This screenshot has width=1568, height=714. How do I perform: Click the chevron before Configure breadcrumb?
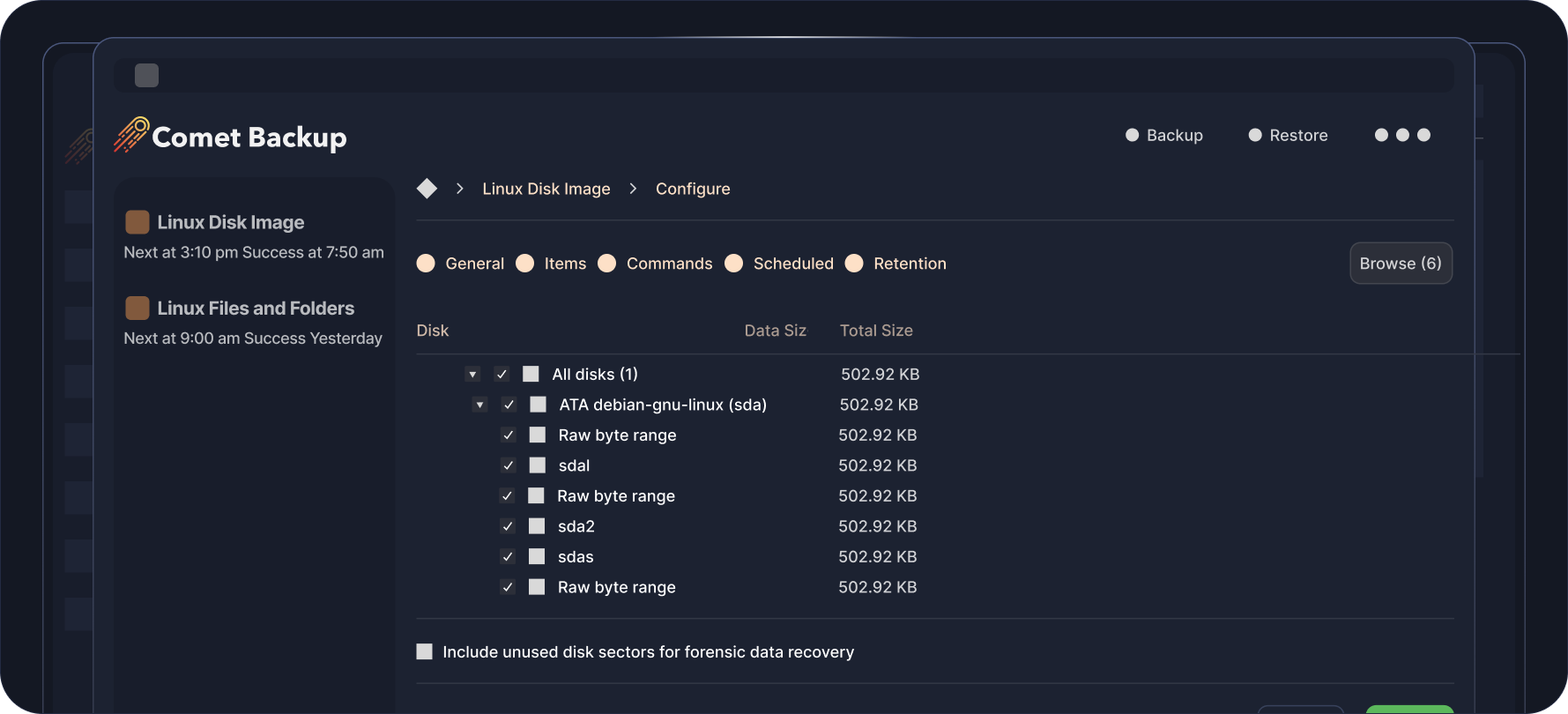[633, 189]
